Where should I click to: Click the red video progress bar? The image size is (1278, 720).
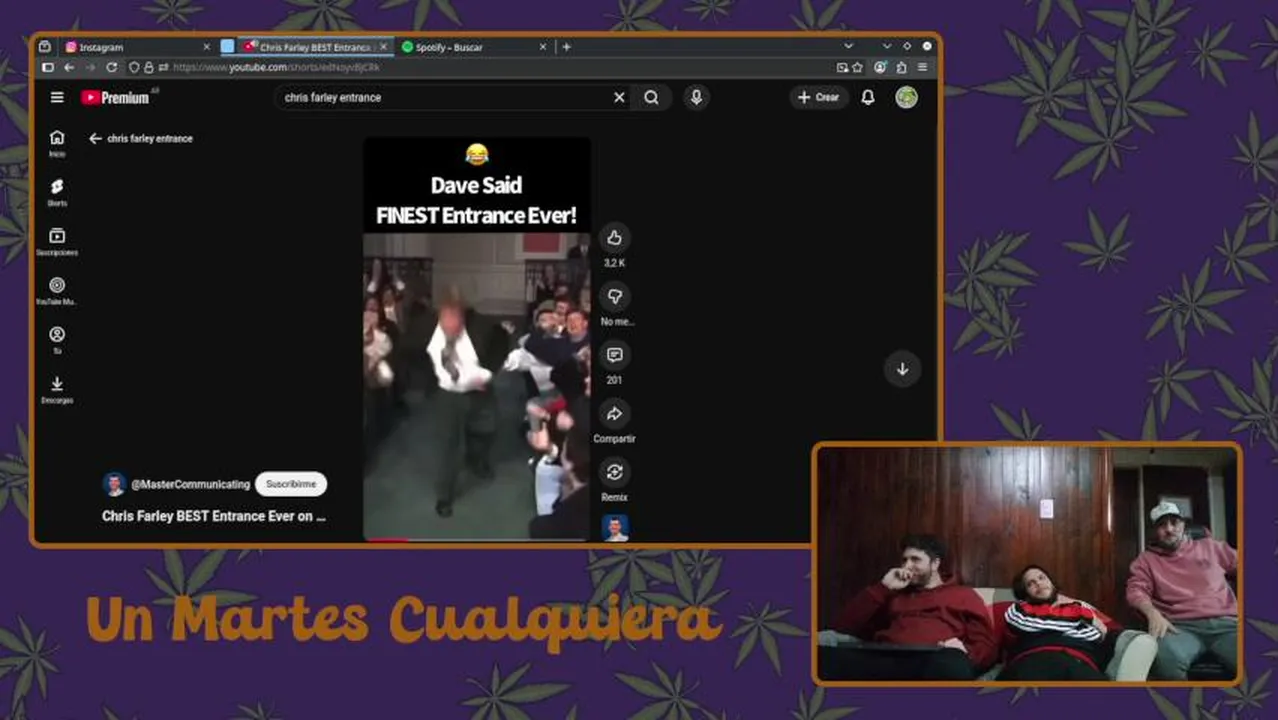pyautogui.click(x=386, y=539)
